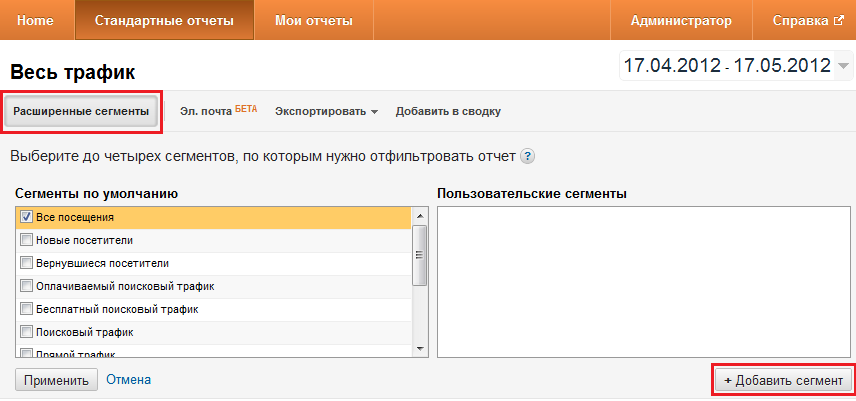Expand the Экспортировать dropdown
This screenshot has width=856, height=401.
[x=326, y=111]
